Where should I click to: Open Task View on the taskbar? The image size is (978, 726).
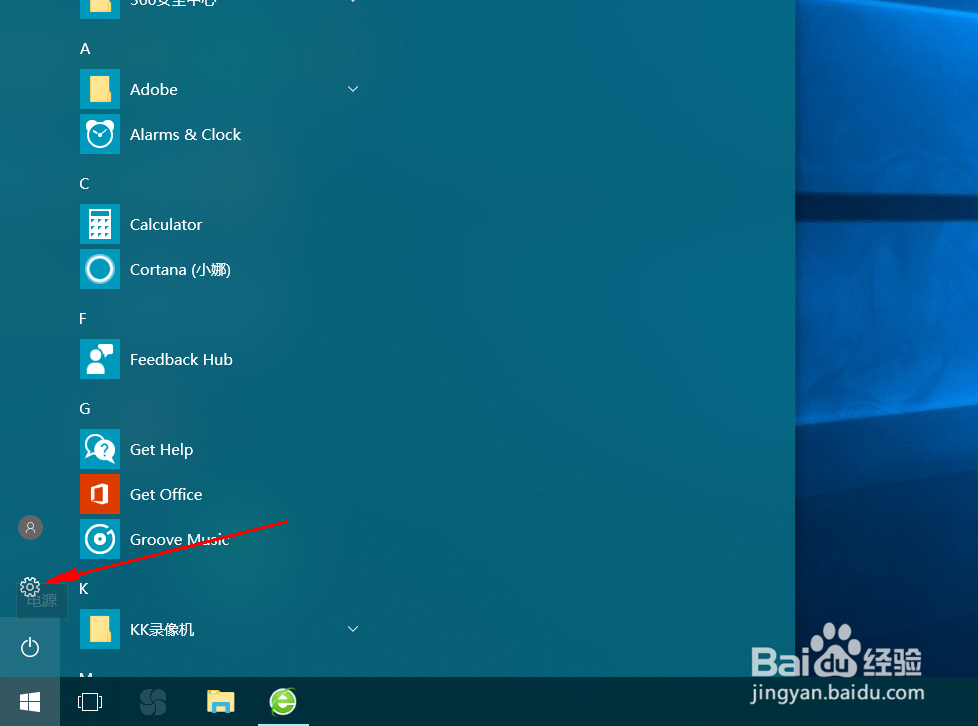coord(90,702)
